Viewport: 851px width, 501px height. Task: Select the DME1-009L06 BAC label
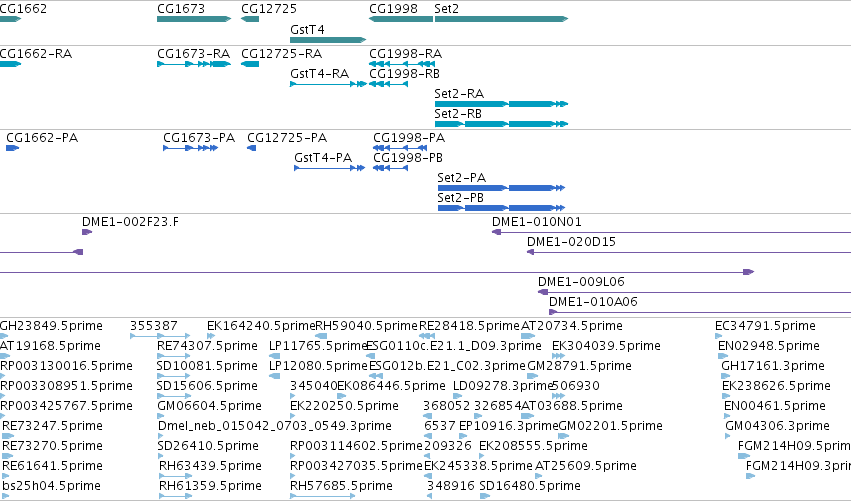coord(581,282)
